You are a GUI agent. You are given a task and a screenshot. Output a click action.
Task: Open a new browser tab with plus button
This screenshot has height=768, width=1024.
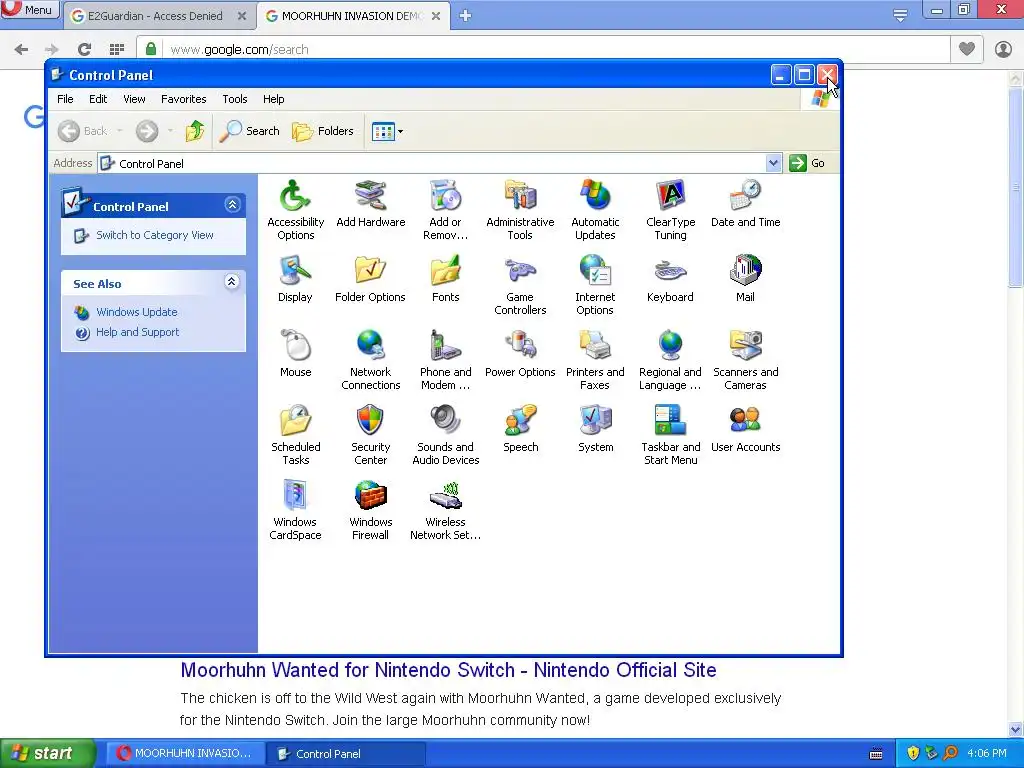[x=465, y=16]
